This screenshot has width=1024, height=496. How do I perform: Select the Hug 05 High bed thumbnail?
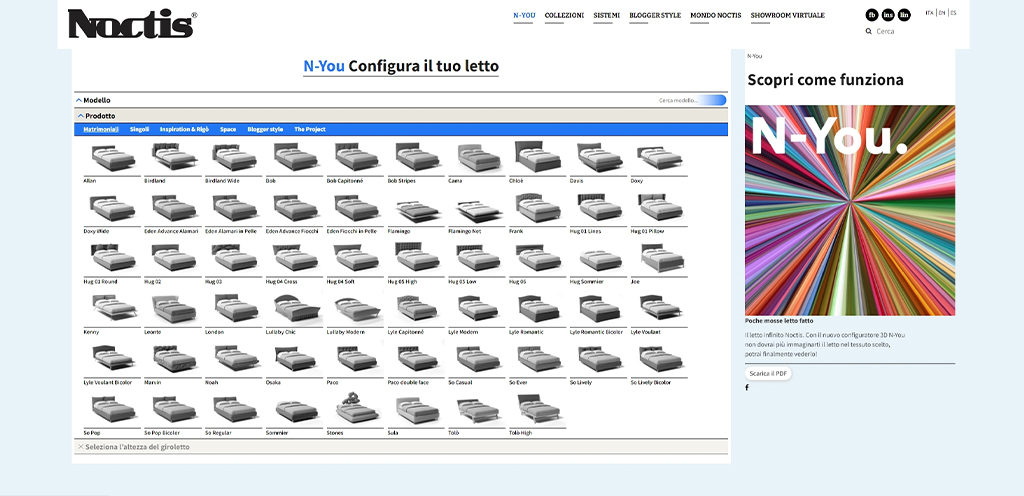tap(416, 259)
